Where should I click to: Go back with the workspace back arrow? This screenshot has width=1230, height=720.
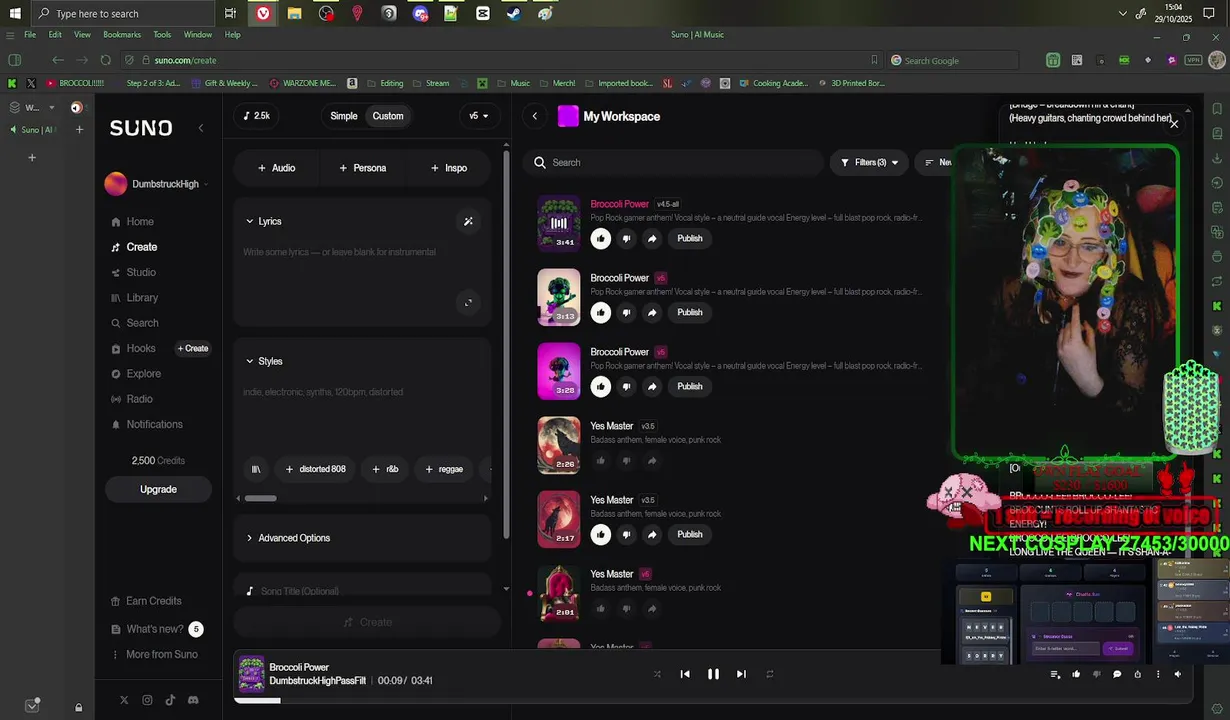(x=534, y=116)
